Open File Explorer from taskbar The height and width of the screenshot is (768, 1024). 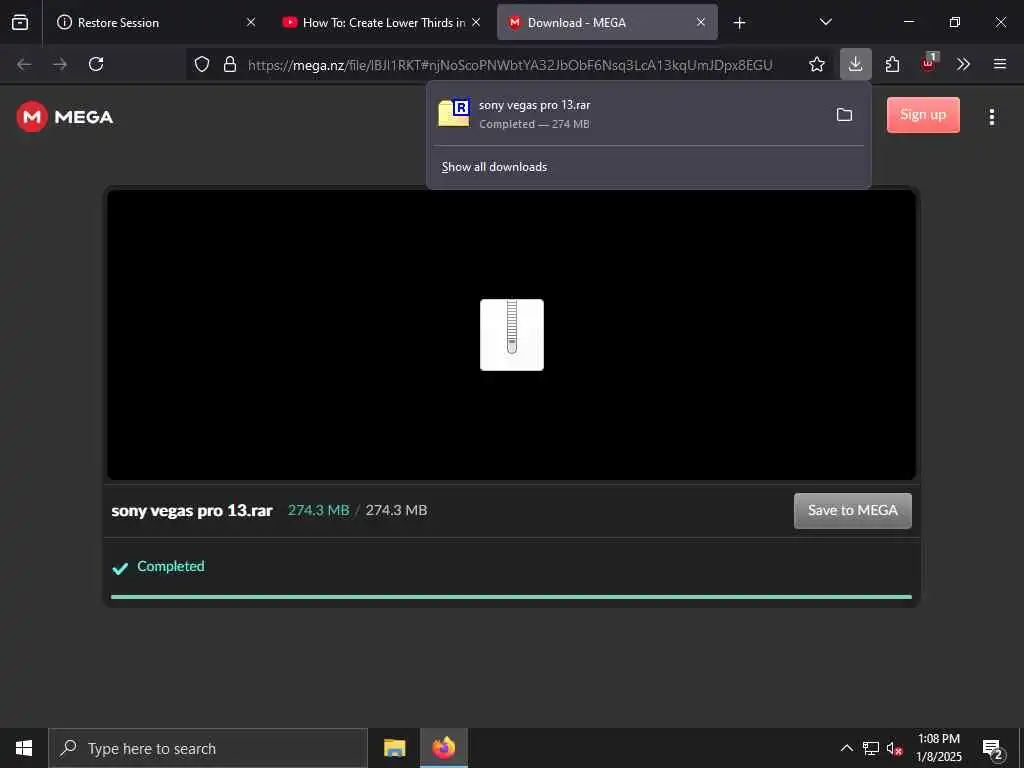click(x=394, y=748)
